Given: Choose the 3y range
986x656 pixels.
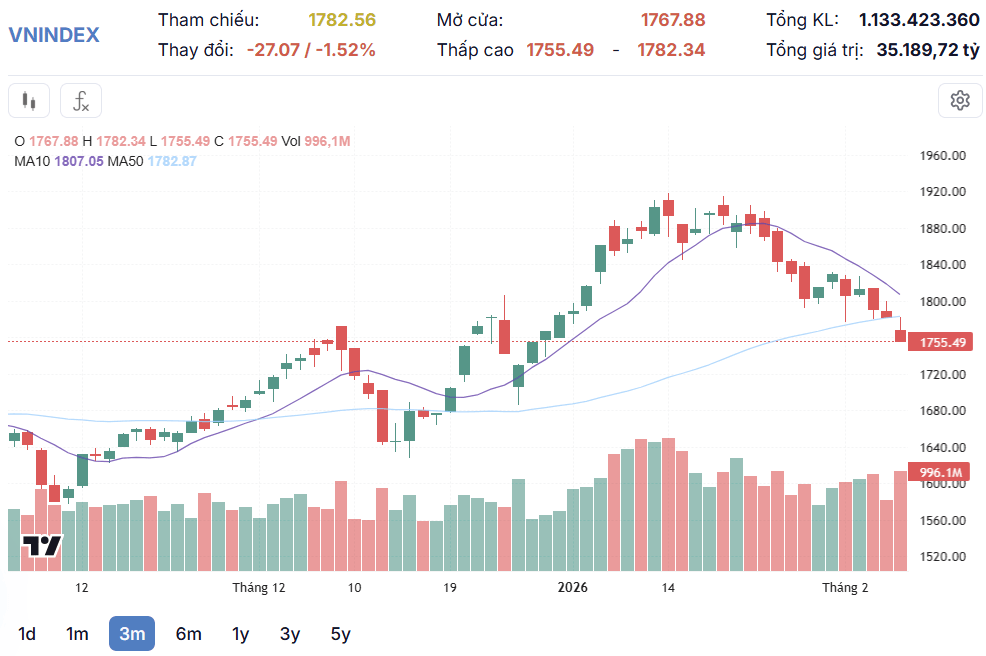Looking at the screenshot, I should click(x=290, y=633).
